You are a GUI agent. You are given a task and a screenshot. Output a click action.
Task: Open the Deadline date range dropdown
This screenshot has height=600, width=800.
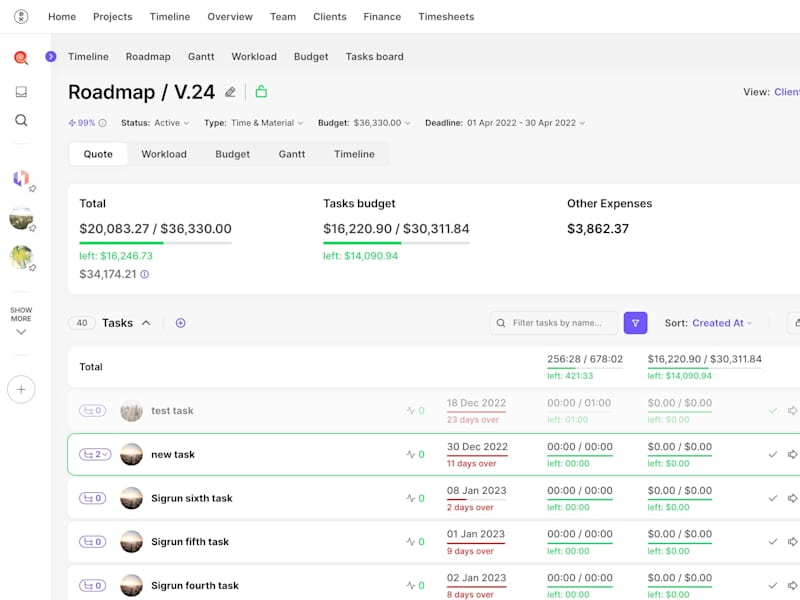505,123
